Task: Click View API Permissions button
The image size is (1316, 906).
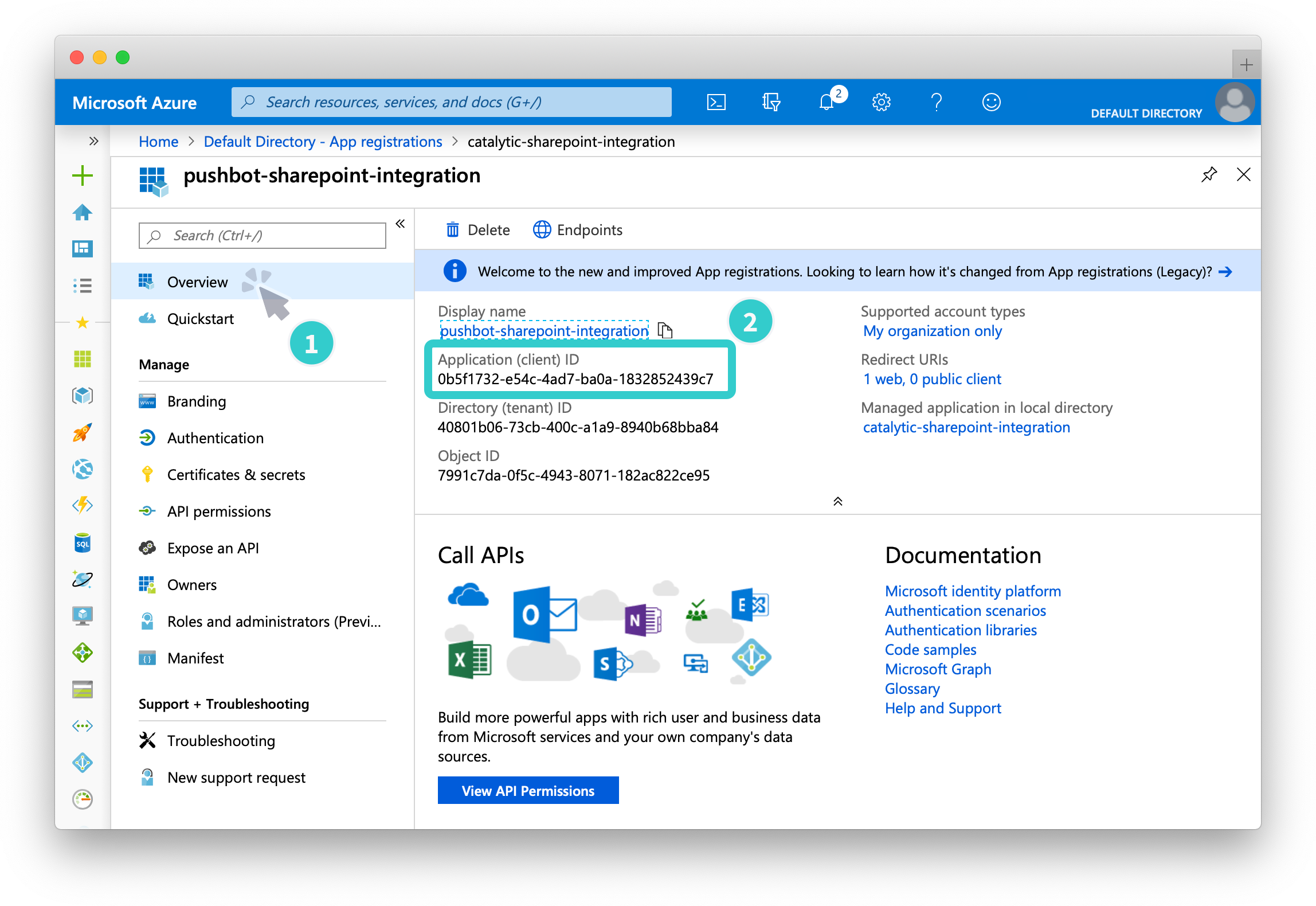Action: click(x=528, y=790)
